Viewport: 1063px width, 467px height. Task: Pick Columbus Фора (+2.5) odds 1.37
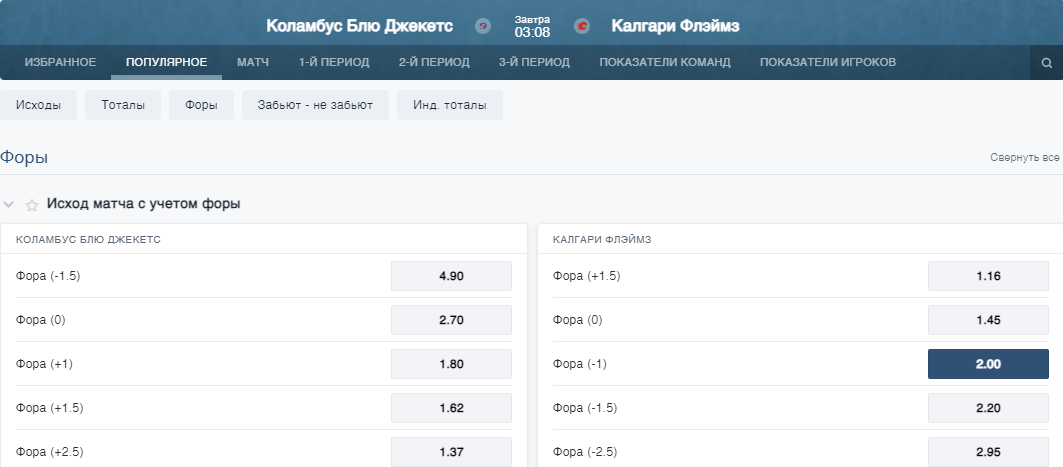452,451
